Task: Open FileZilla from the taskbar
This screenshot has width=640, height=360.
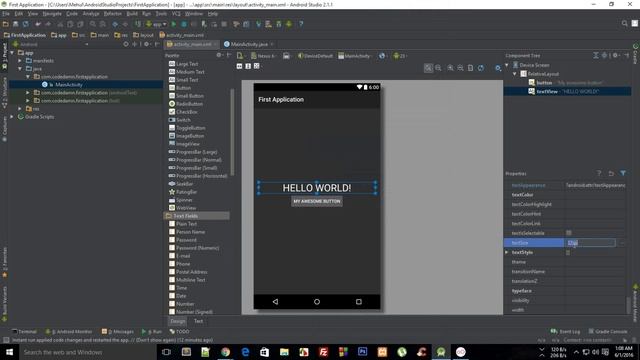Action: click(x=323, y=352)
